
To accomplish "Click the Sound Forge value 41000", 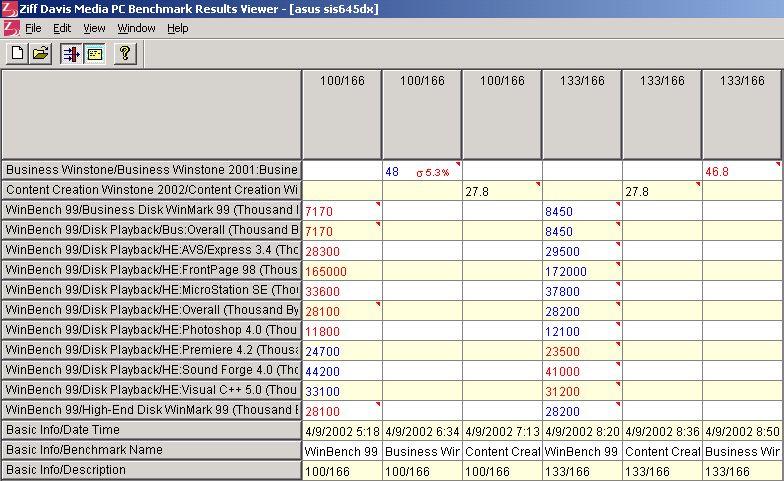I will pos(582,371).
